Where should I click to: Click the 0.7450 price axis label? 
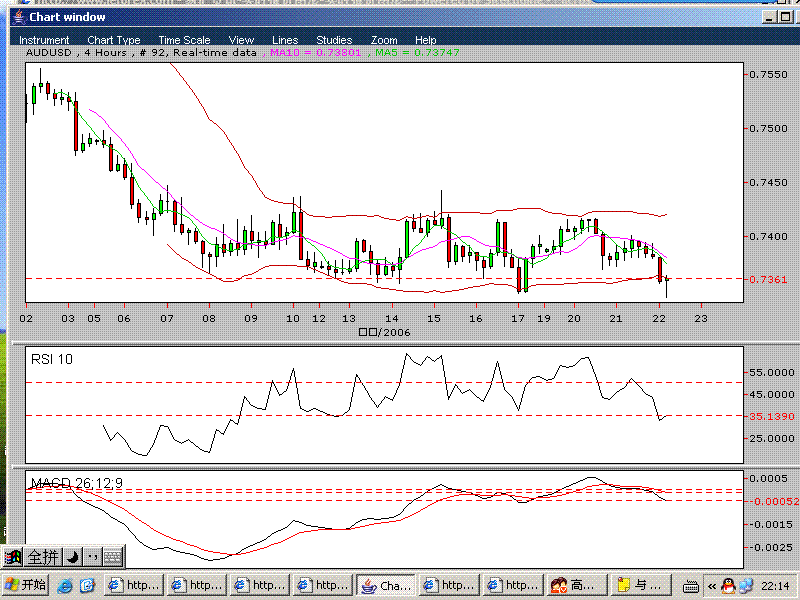pyautogui.click(x=768, y=183)
